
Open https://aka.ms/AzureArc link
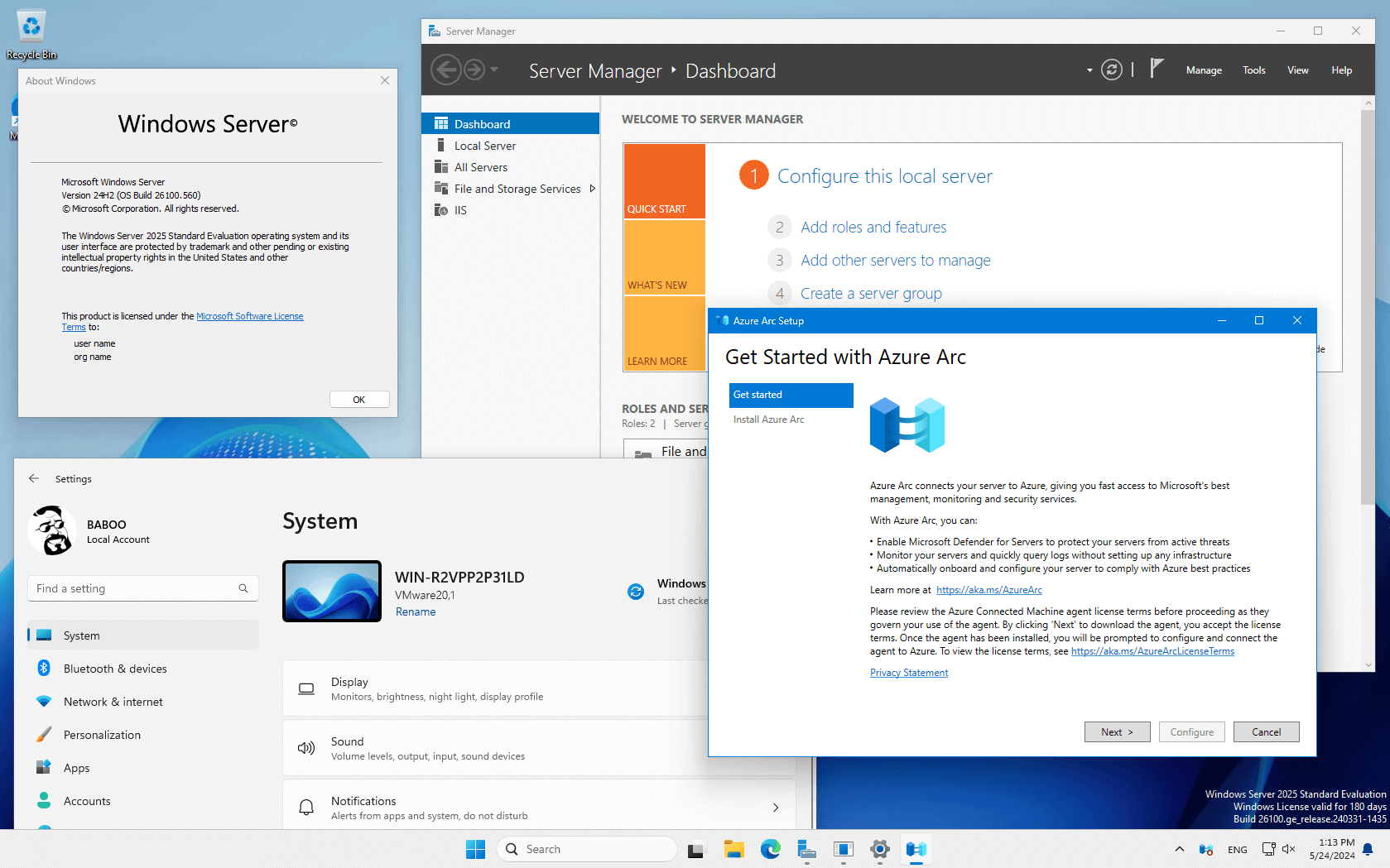988,590
